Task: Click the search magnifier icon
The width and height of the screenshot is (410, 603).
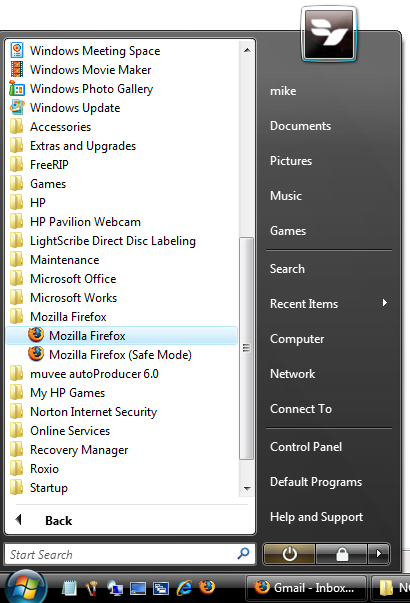Action: click(x=243, y=554)
